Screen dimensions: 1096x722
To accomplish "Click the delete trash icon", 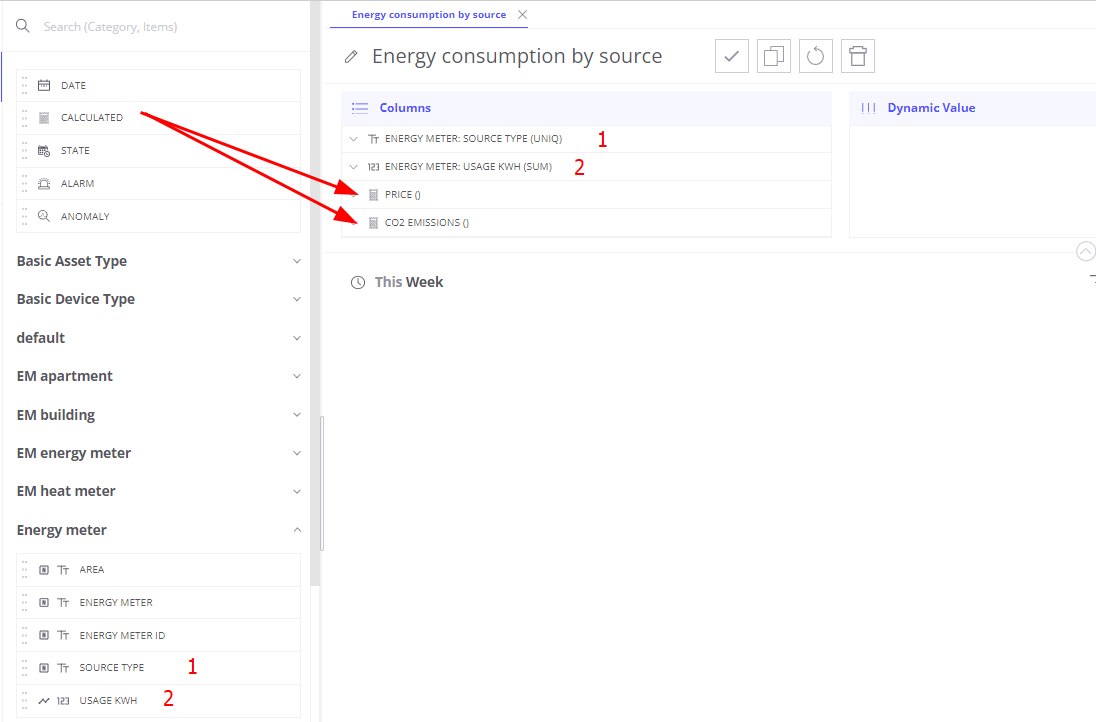I will 857,56.
